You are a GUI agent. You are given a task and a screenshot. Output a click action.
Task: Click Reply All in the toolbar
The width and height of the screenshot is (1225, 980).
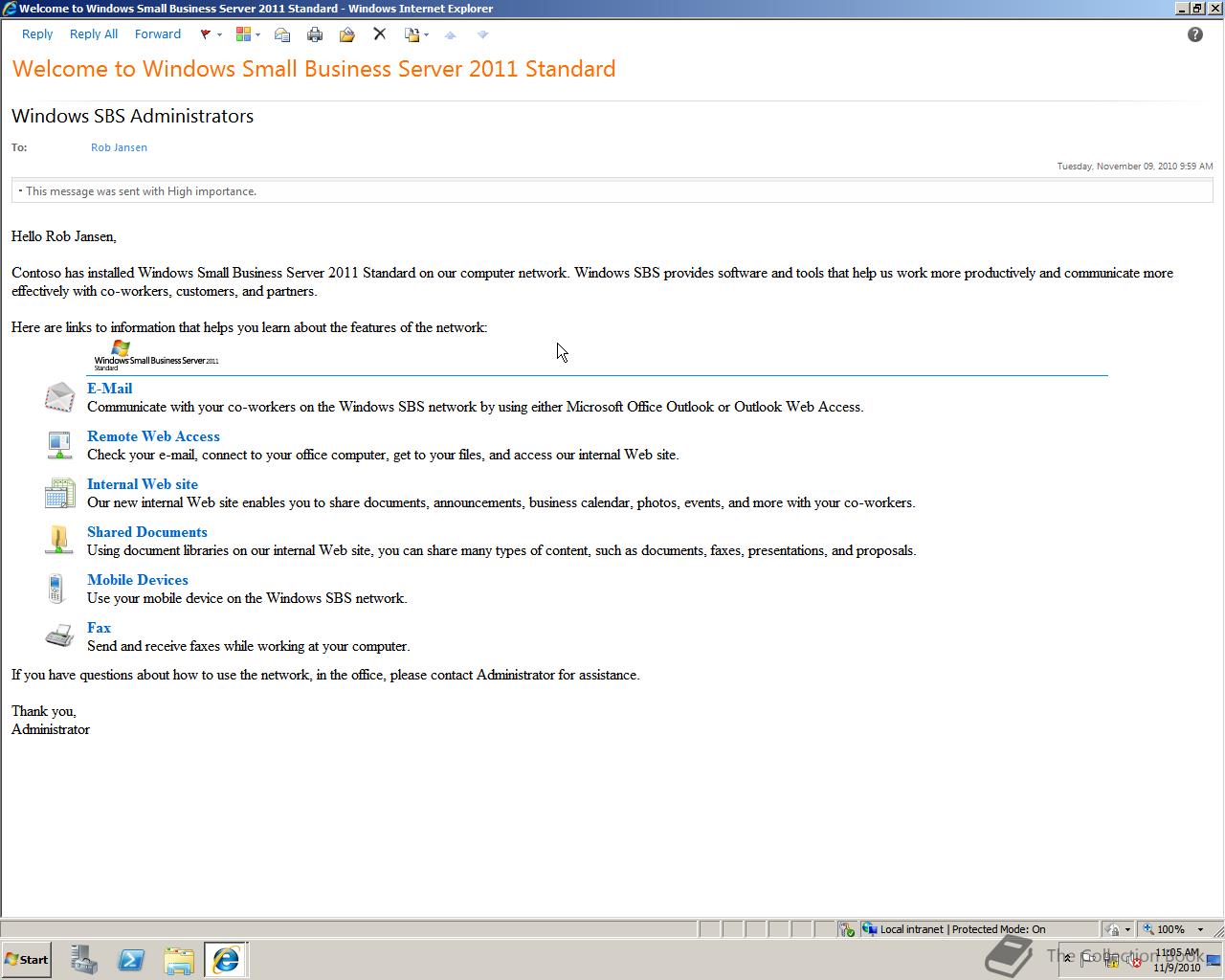pyautogui.click(x=94, y=34)
